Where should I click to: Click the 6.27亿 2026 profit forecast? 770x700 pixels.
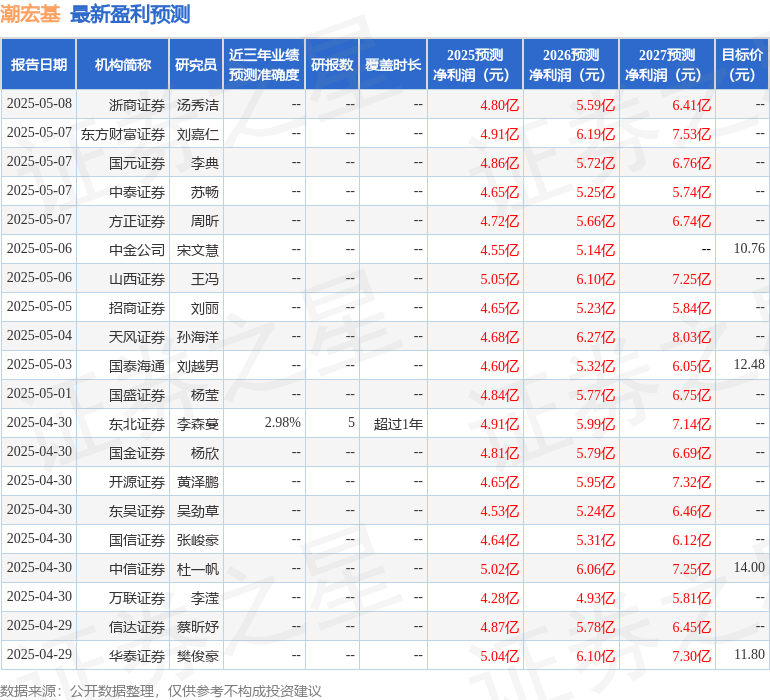coord(595,337)
